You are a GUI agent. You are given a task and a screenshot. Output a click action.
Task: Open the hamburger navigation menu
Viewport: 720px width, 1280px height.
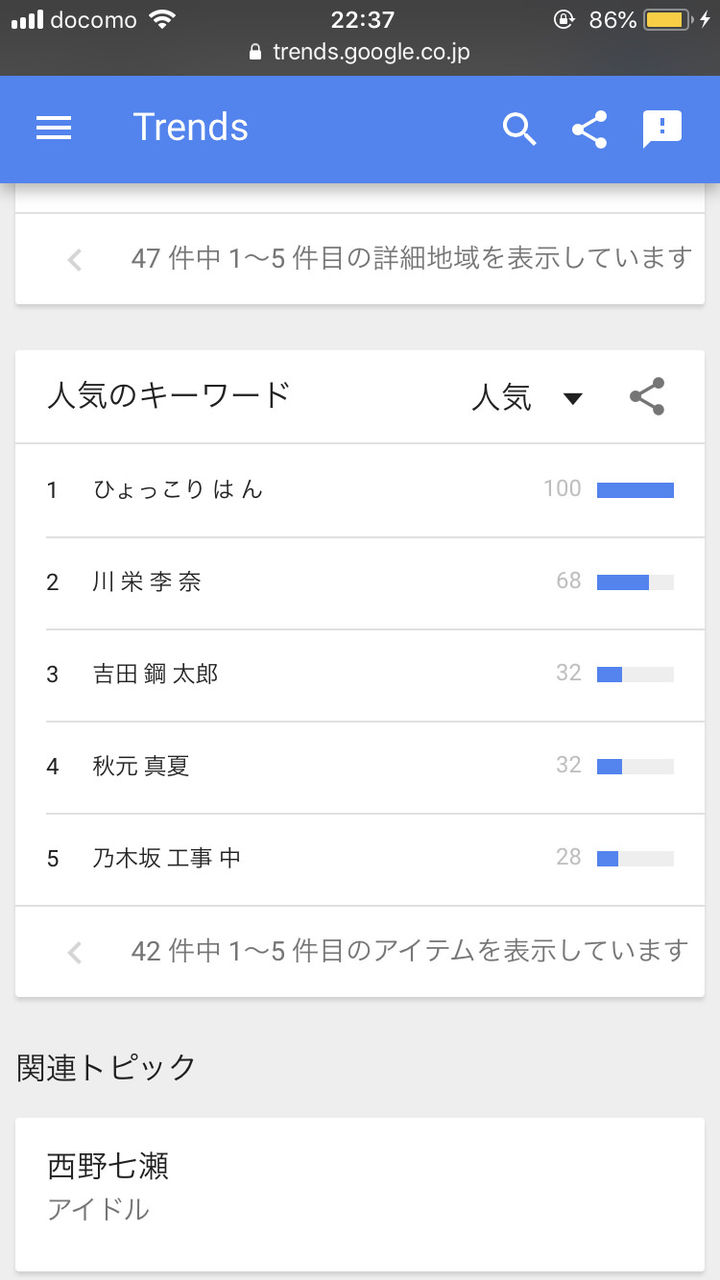(53, 128)
